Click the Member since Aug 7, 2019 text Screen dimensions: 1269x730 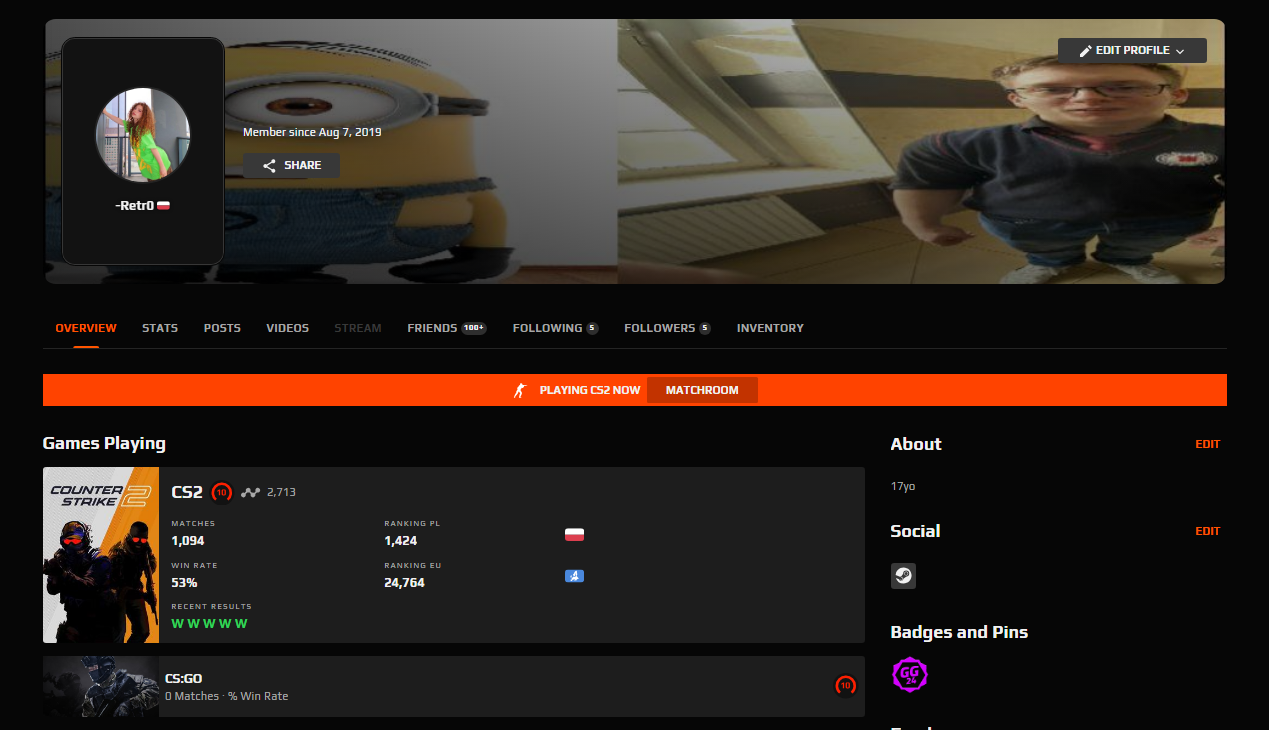[312, 132]
